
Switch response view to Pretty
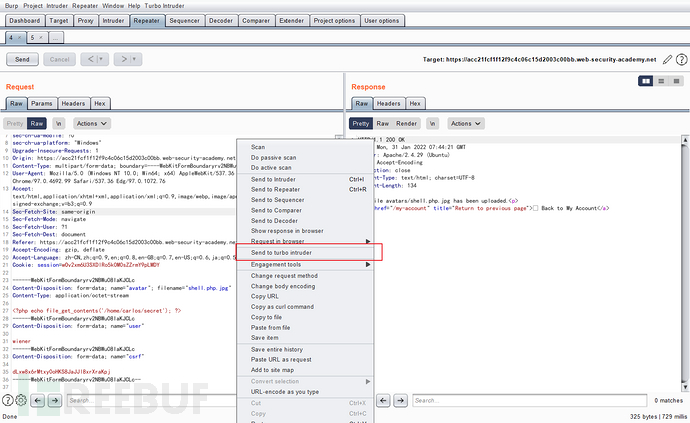coord(361,124)
